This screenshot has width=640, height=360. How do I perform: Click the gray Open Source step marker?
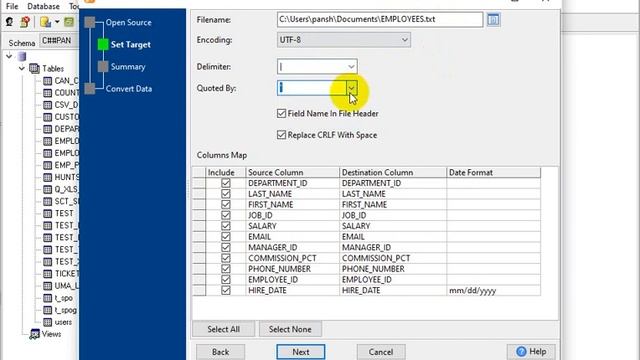(x=90, y=22)
